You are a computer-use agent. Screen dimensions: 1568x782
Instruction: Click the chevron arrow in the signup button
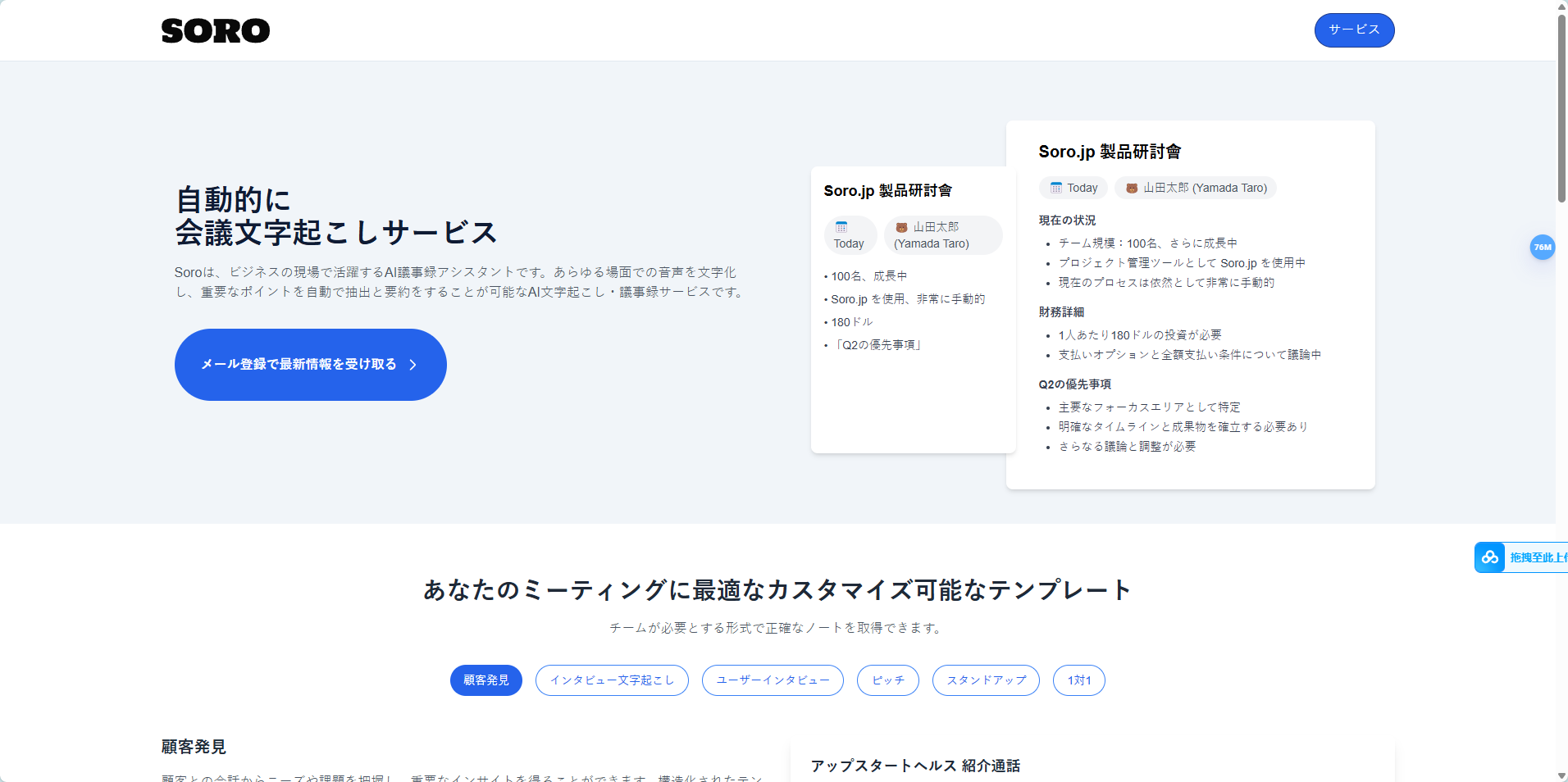pos(413,365)
